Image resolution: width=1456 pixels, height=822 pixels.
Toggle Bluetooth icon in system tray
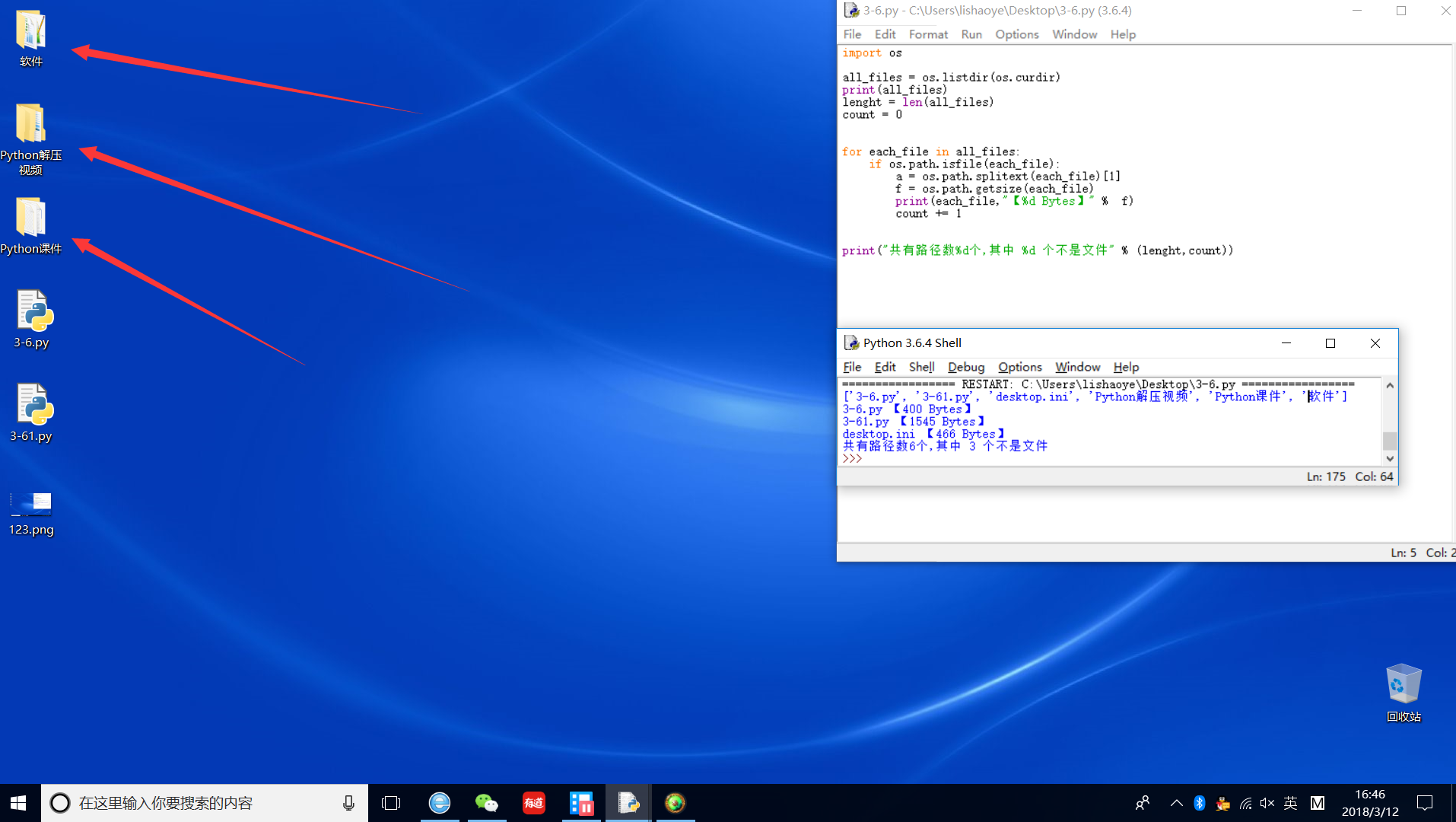[x=1200, y=803]
